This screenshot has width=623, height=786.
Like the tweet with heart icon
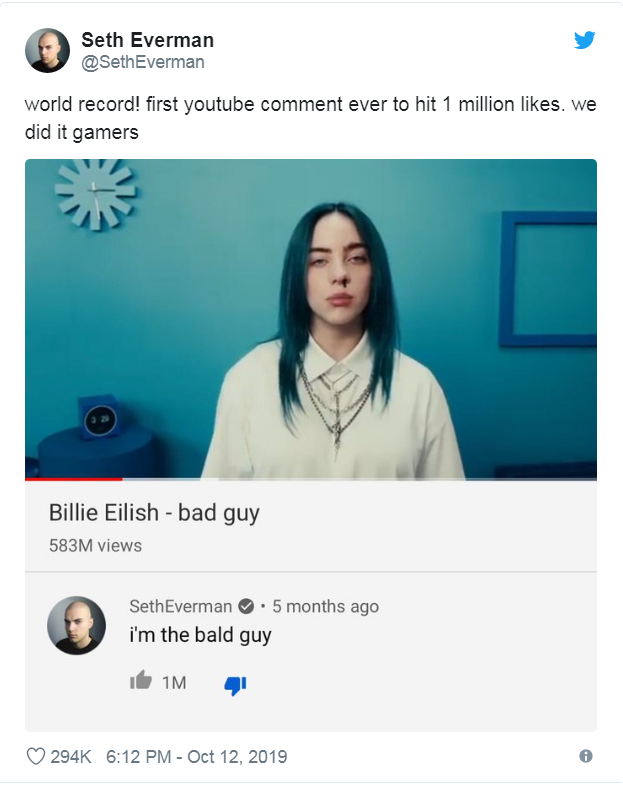coord(36,756)
